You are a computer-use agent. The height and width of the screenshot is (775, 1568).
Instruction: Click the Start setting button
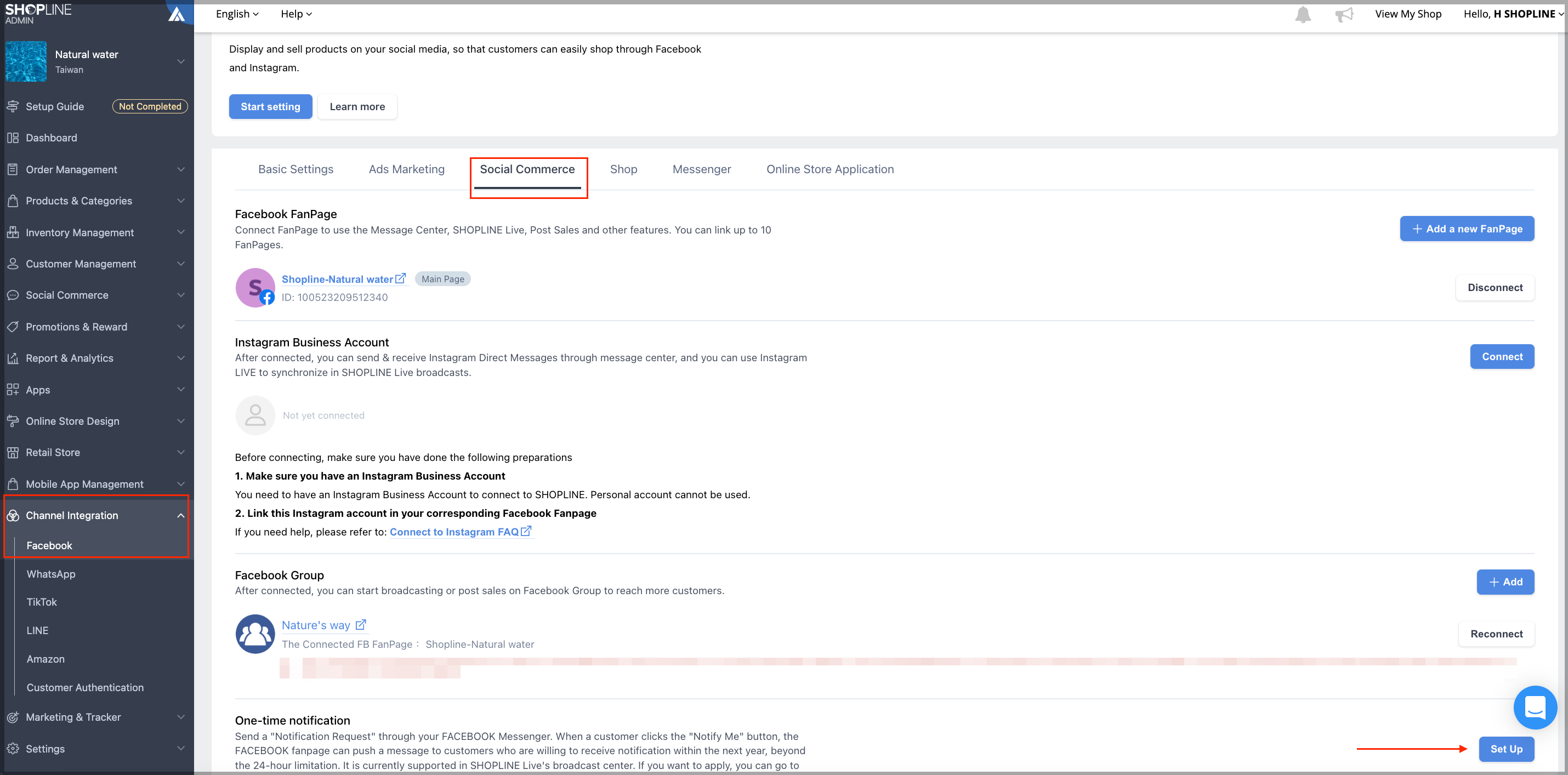tap(270, 106)
